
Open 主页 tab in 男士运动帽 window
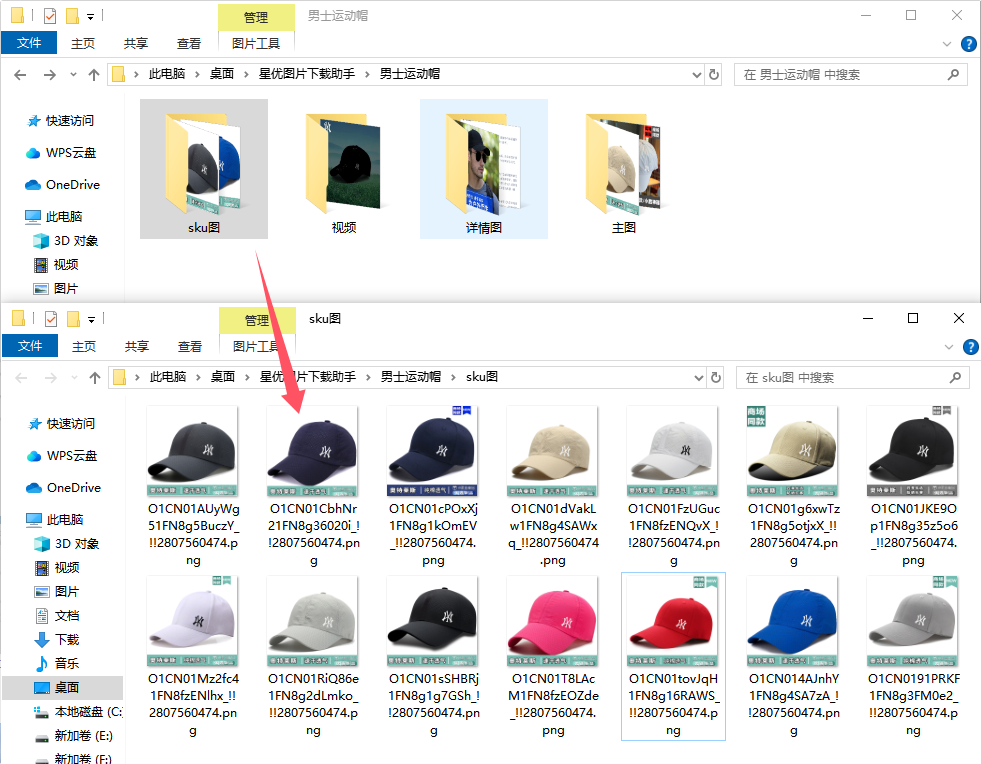point(83,43)
